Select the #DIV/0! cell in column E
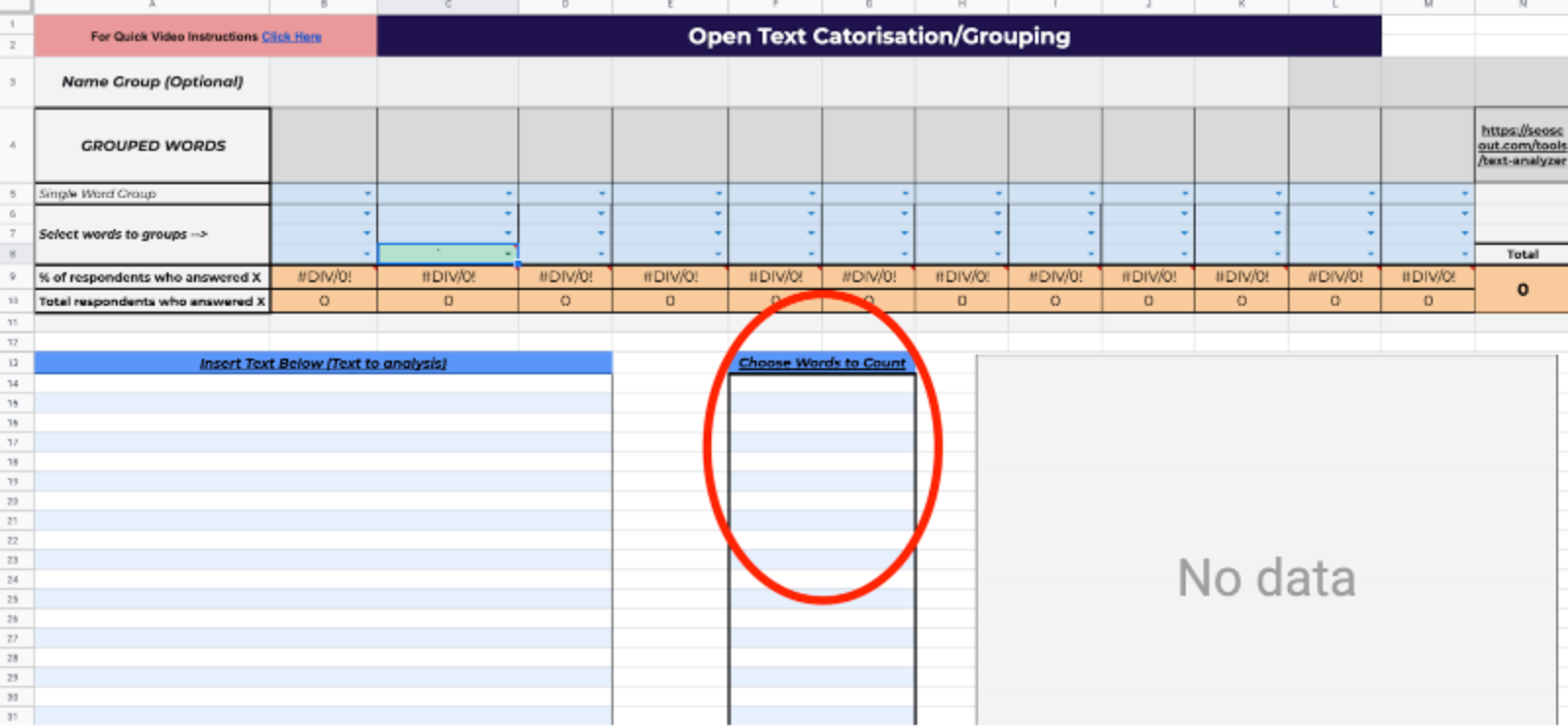 (670, 277)
